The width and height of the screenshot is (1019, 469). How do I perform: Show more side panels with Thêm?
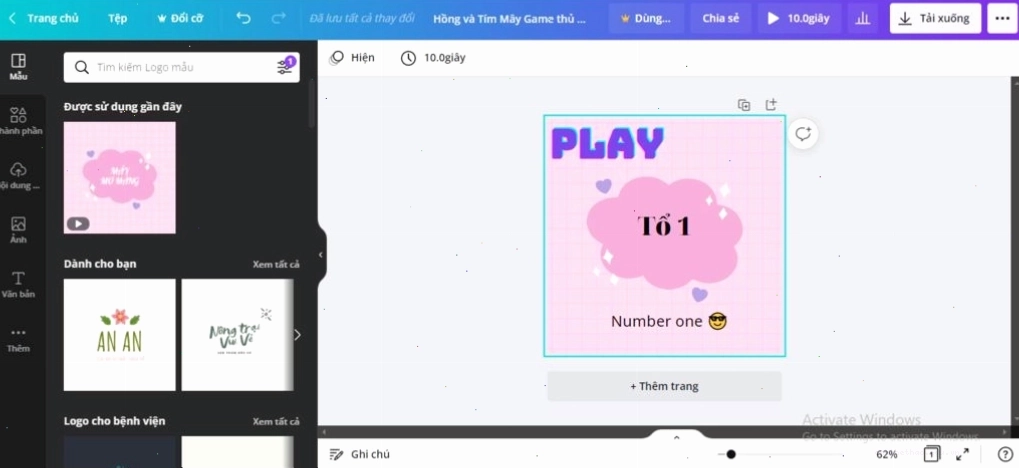point(18,339)
